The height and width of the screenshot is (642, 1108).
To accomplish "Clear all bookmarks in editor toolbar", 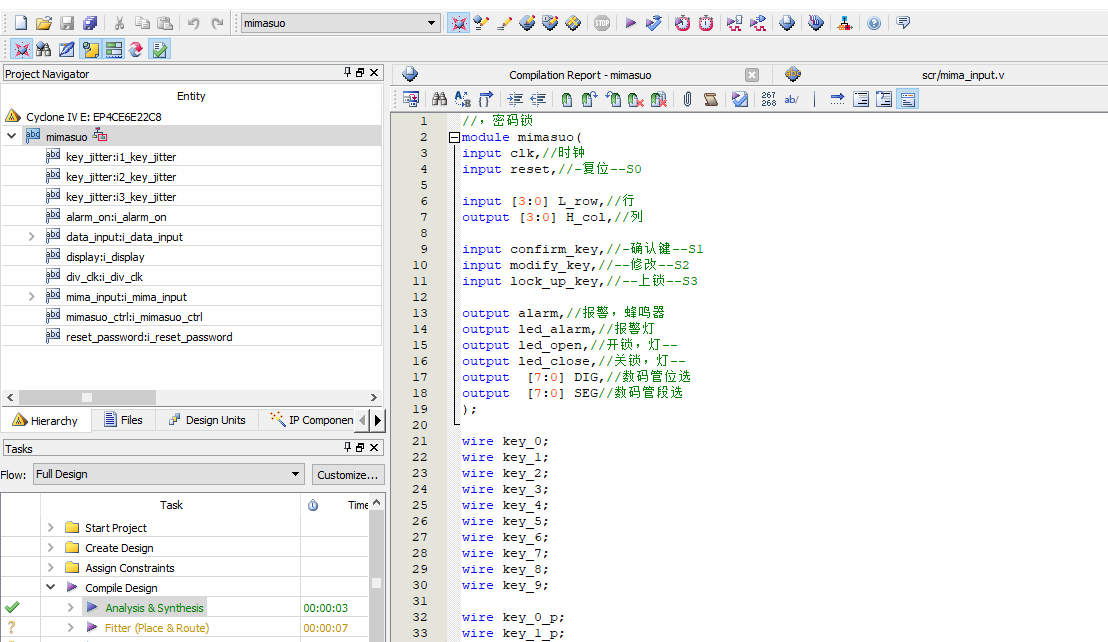I will point(659,100).
